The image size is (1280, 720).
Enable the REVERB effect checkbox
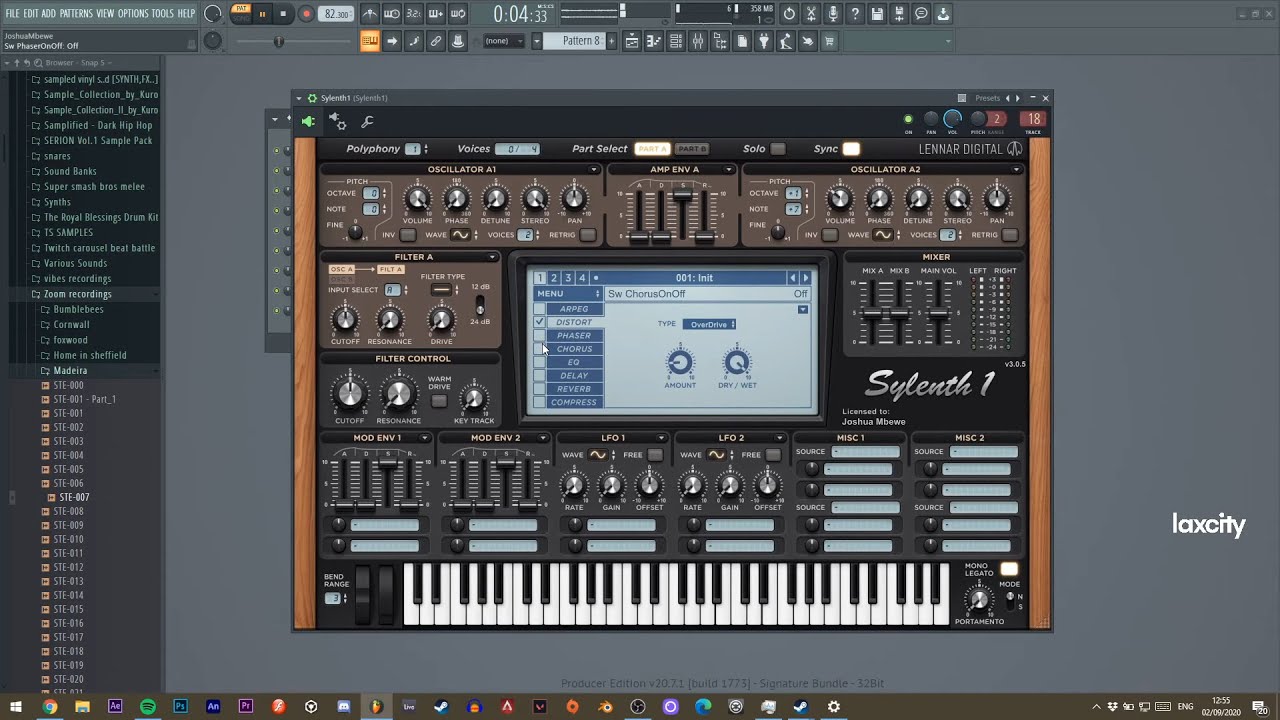click(x=540, y=389)
